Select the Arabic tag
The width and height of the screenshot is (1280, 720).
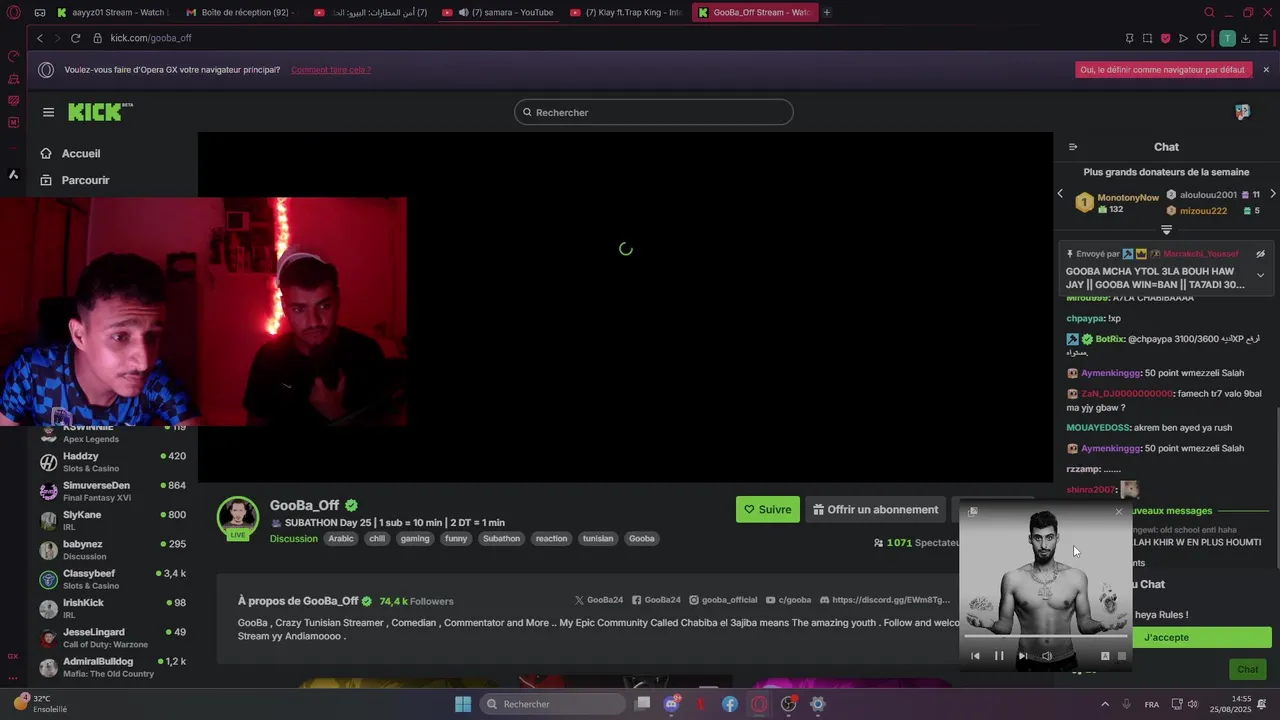point(341,538)
